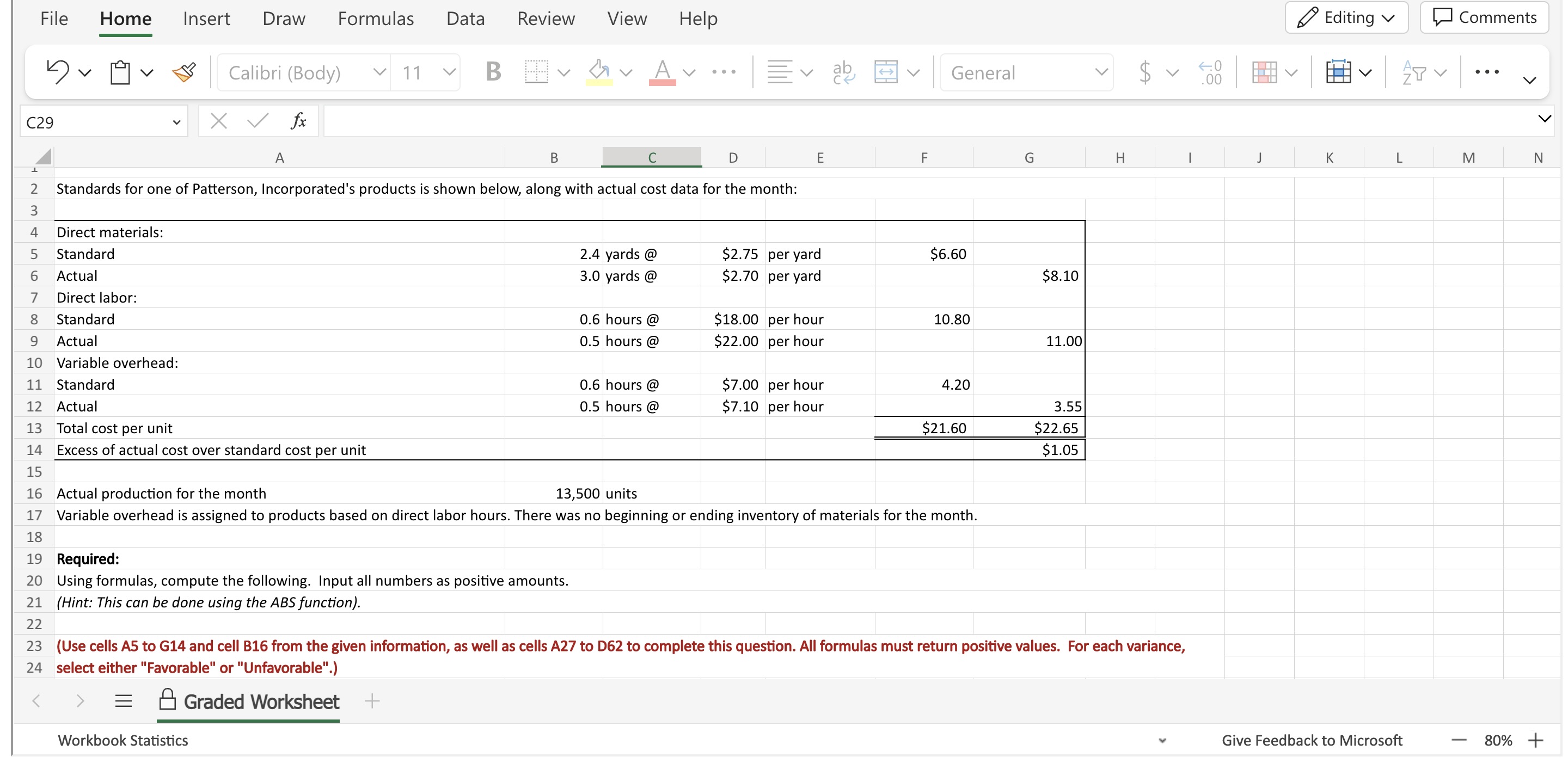
Task: Select cell with 13,500 units value
Action: 553,493
